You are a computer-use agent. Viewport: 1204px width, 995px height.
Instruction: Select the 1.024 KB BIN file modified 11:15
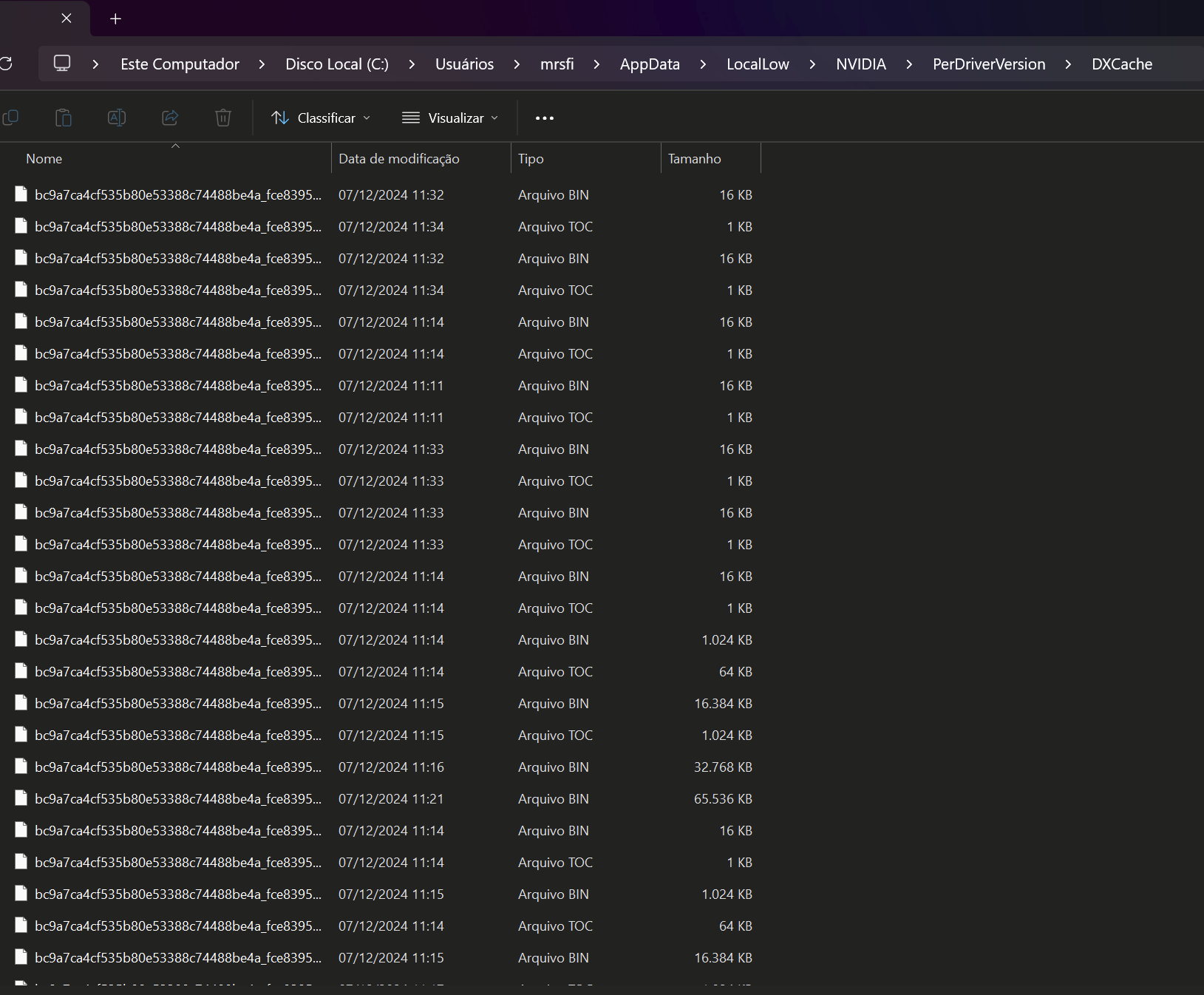[384, 894]
